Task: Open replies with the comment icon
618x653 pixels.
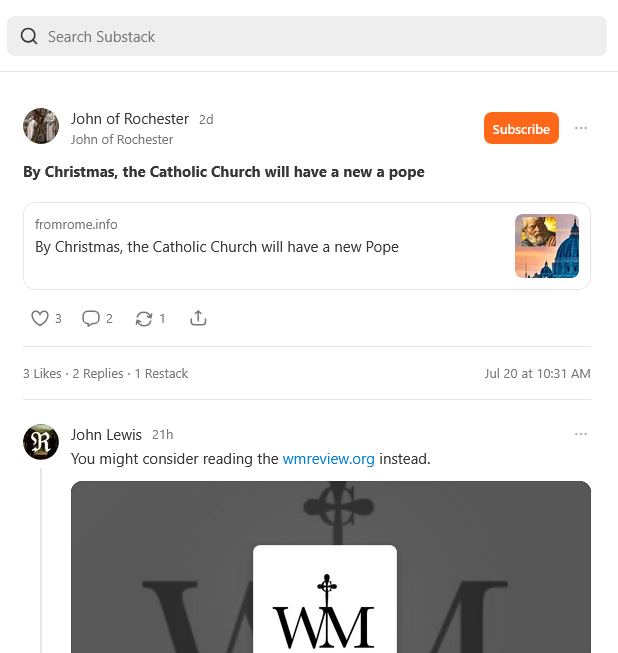Action: tap(91, 318)
